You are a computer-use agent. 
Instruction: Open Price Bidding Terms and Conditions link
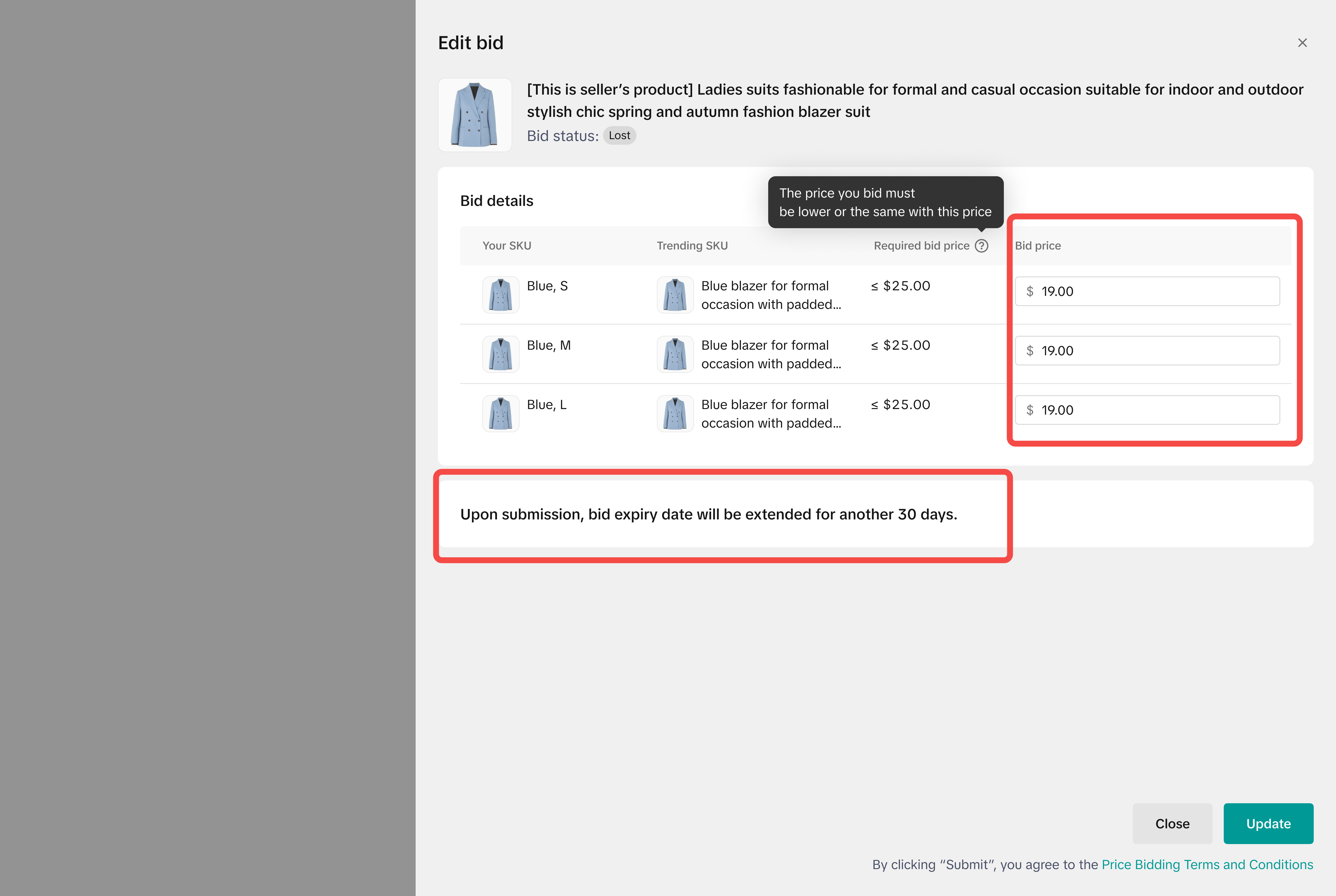point(1207,864)
